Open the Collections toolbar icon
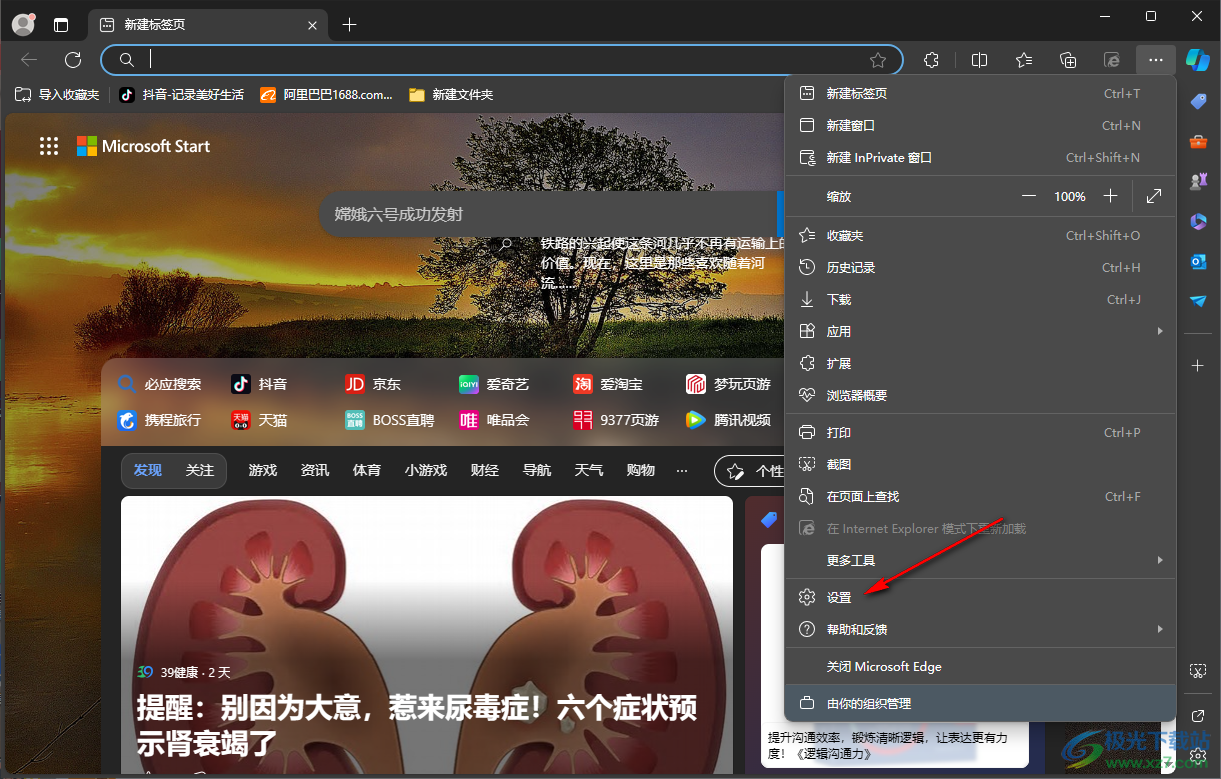 [x=1068, y=60]
